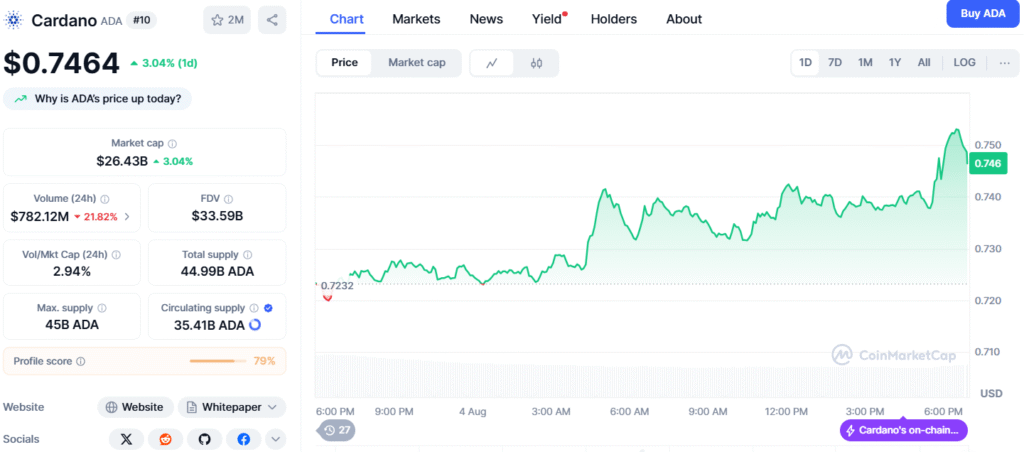The height and width of the screenshot is (452, 1024).
Task: Click the 2.94% Vol/Mkt Cap value
Action: coord(72,272)
